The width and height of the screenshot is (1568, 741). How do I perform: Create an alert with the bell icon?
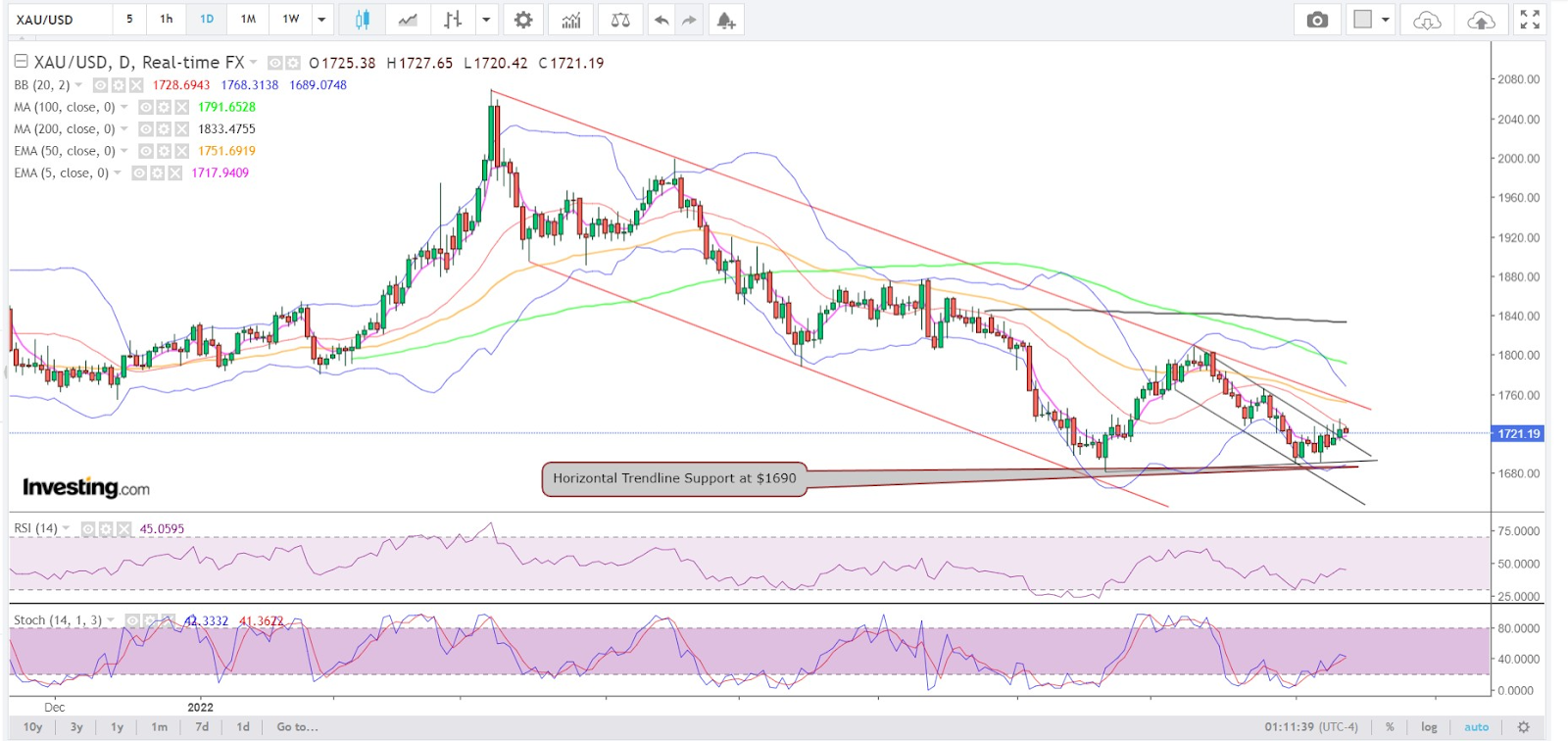(726, 20)
